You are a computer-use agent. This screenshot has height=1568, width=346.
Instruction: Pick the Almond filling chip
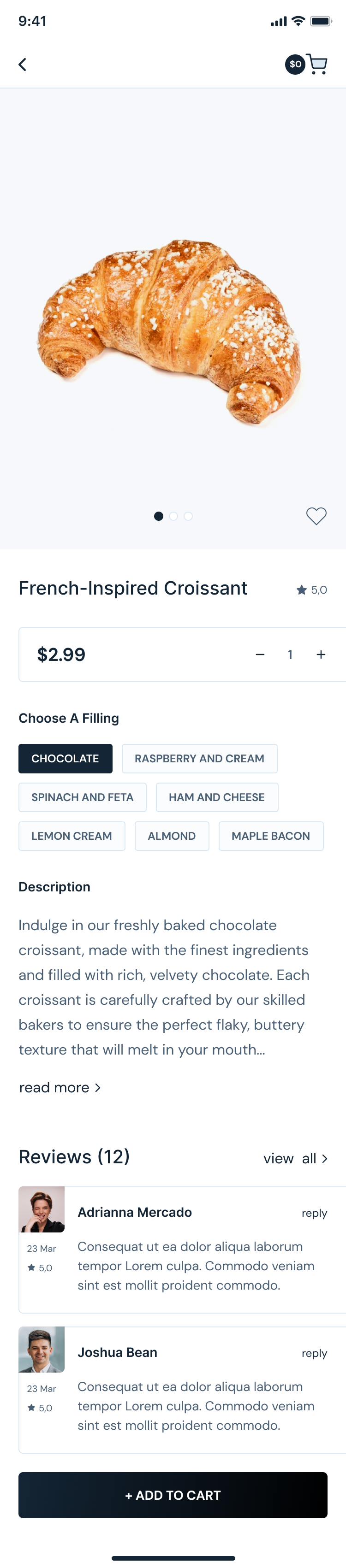point(171,837)
